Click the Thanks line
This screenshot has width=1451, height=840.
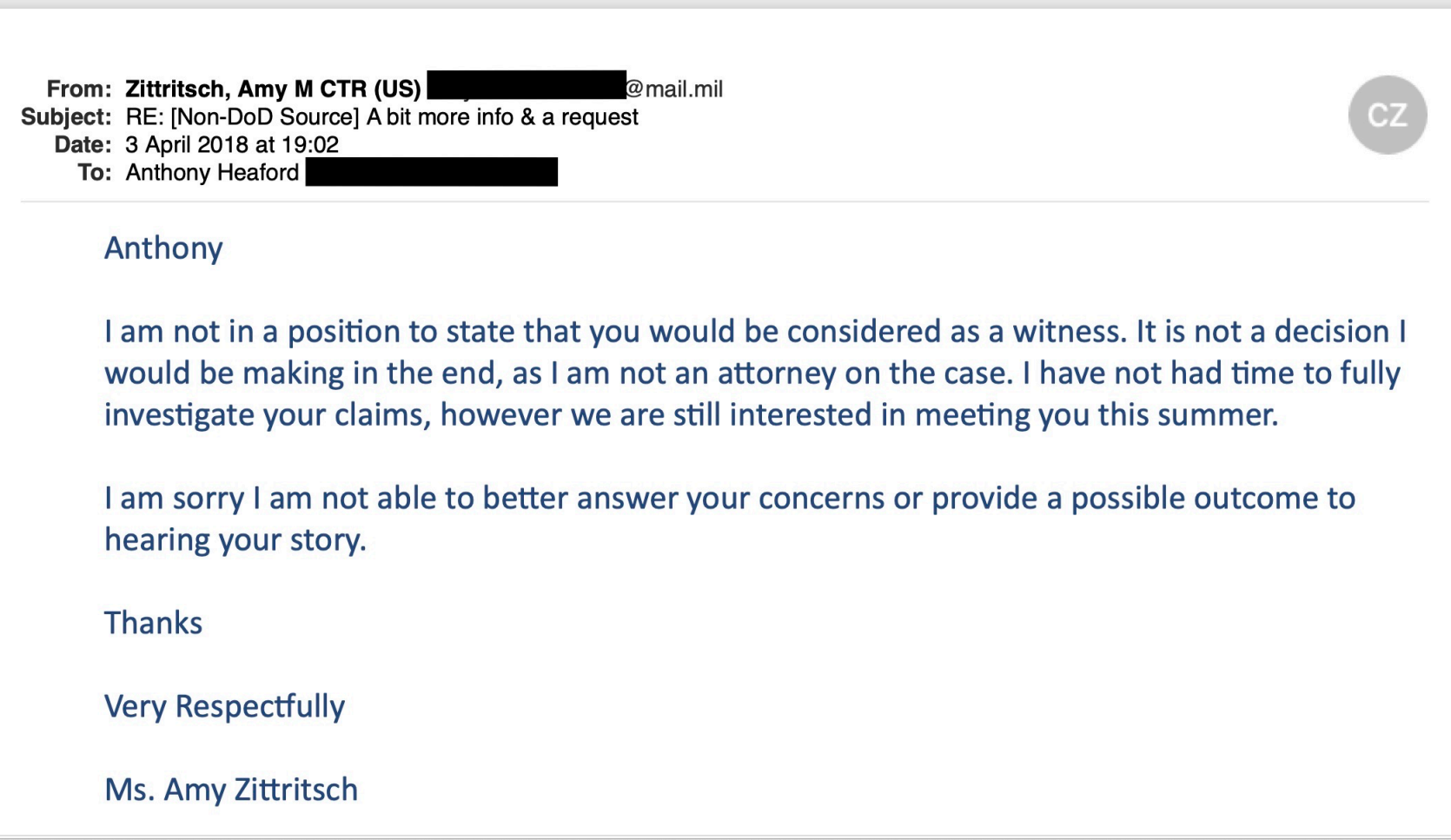(x=153, y=623)
